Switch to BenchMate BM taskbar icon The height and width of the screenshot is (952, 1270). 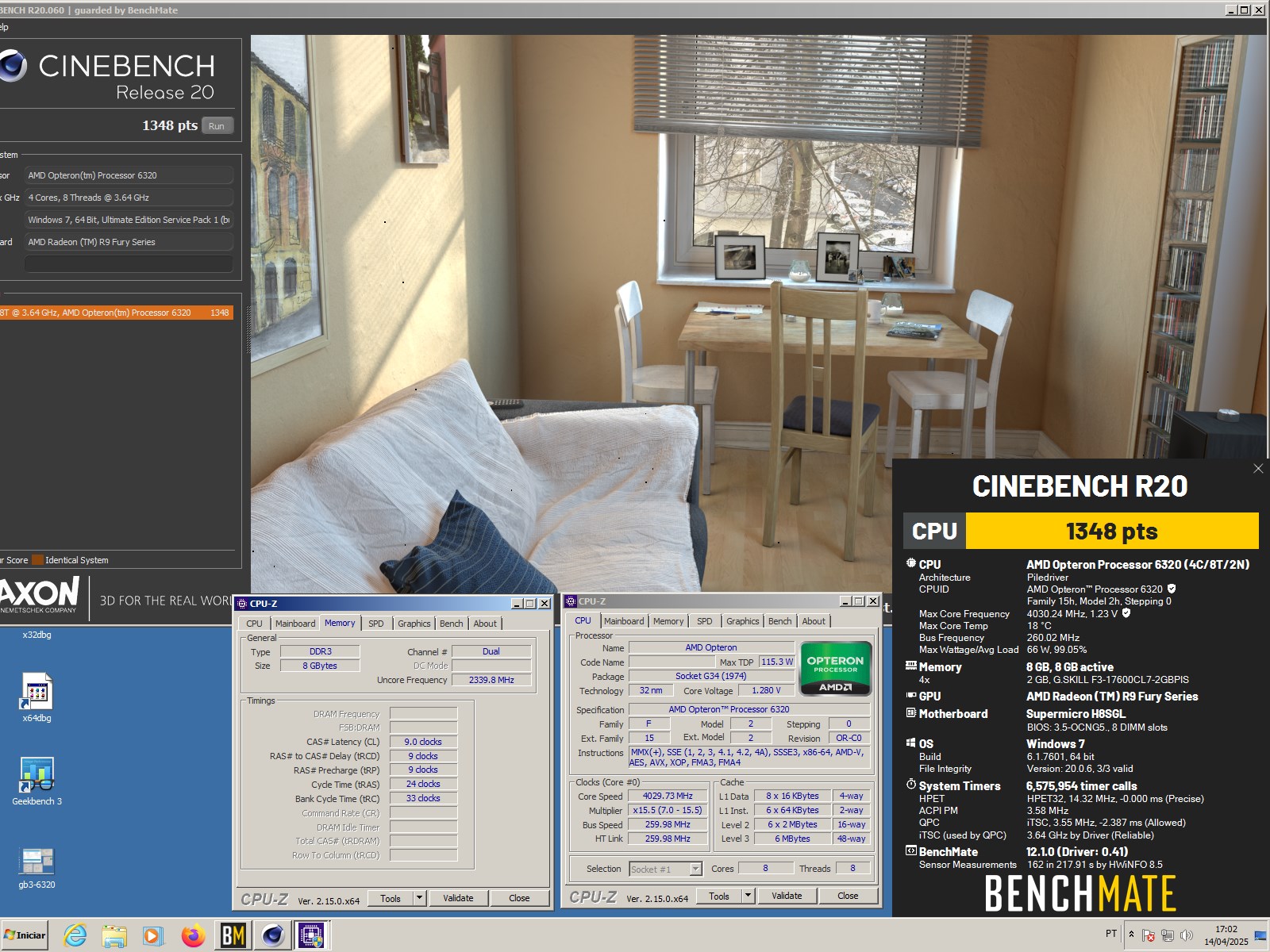coord(233,935)
